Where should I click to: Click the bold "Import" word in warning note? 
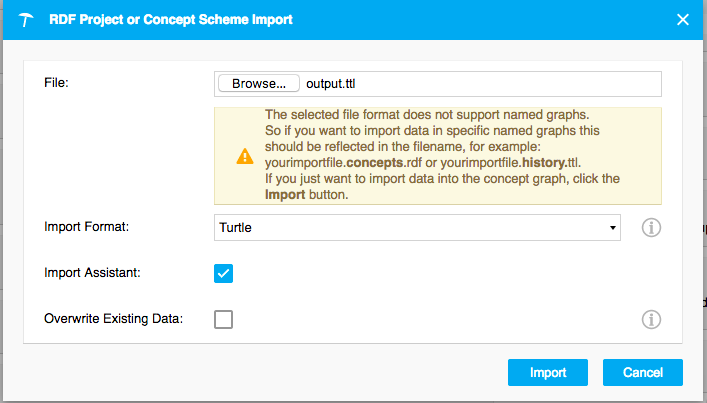coord(284,193)
